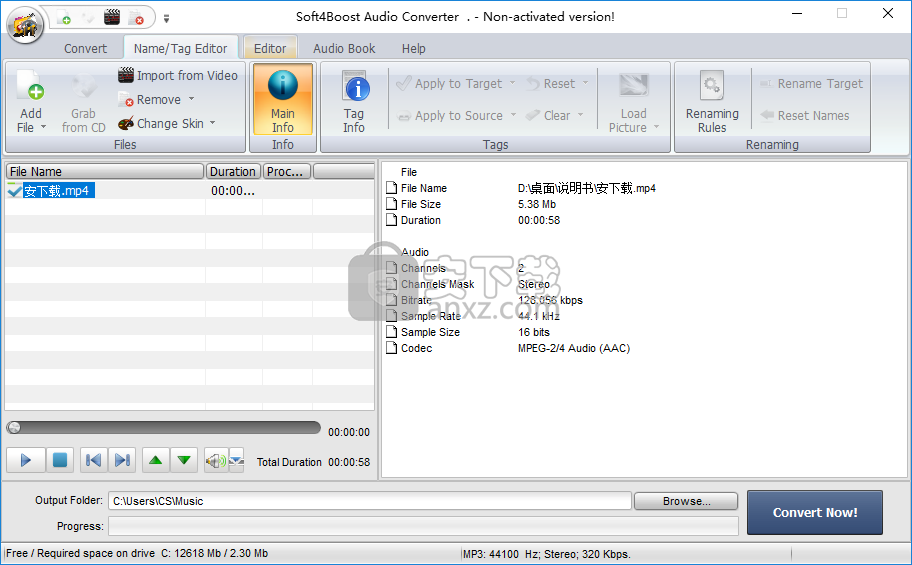Click quick access add file icon
The image size is (912, 565).
tap(63, 17)
